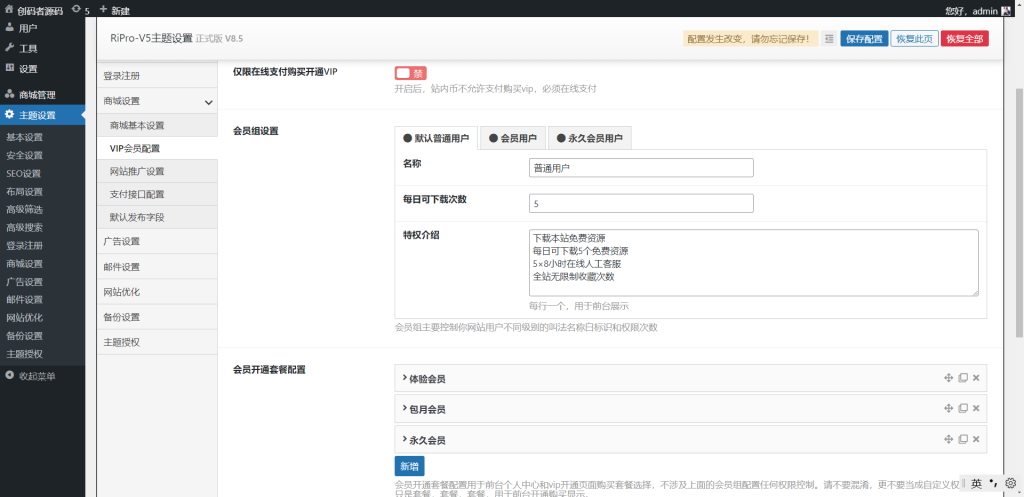
Task: Collapse the 商城设置 section chevron
Action: (208, 102)
